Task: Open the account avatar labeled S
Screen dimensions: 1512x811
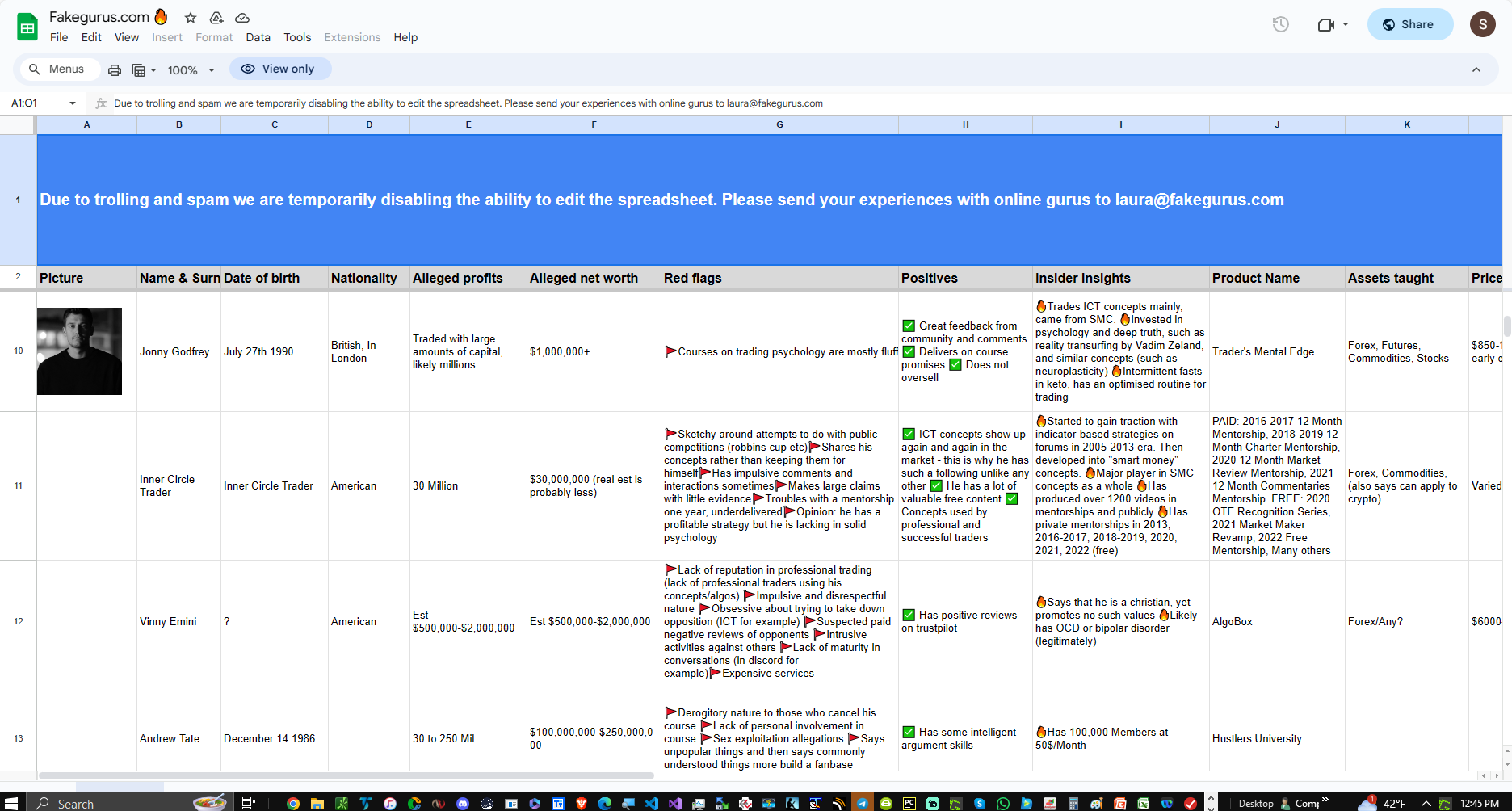Action: point(1482,24)
